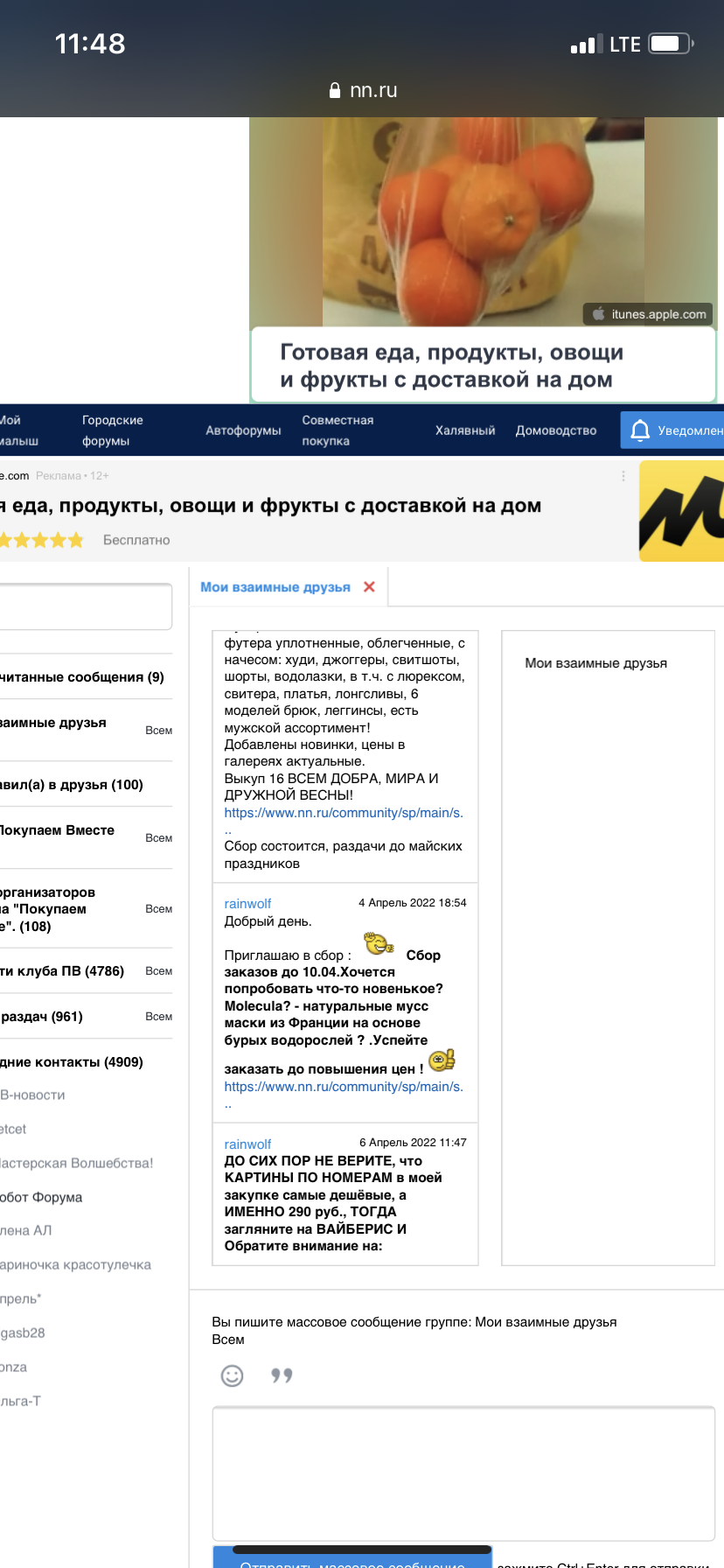Open rainwolf's profile from 4 Апрель post

(247, 904)
